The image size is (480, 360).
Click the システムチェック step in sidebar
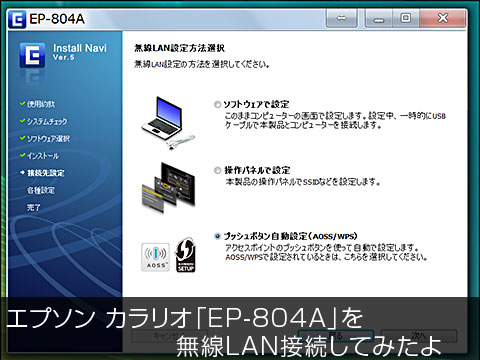tap(47, 121)
